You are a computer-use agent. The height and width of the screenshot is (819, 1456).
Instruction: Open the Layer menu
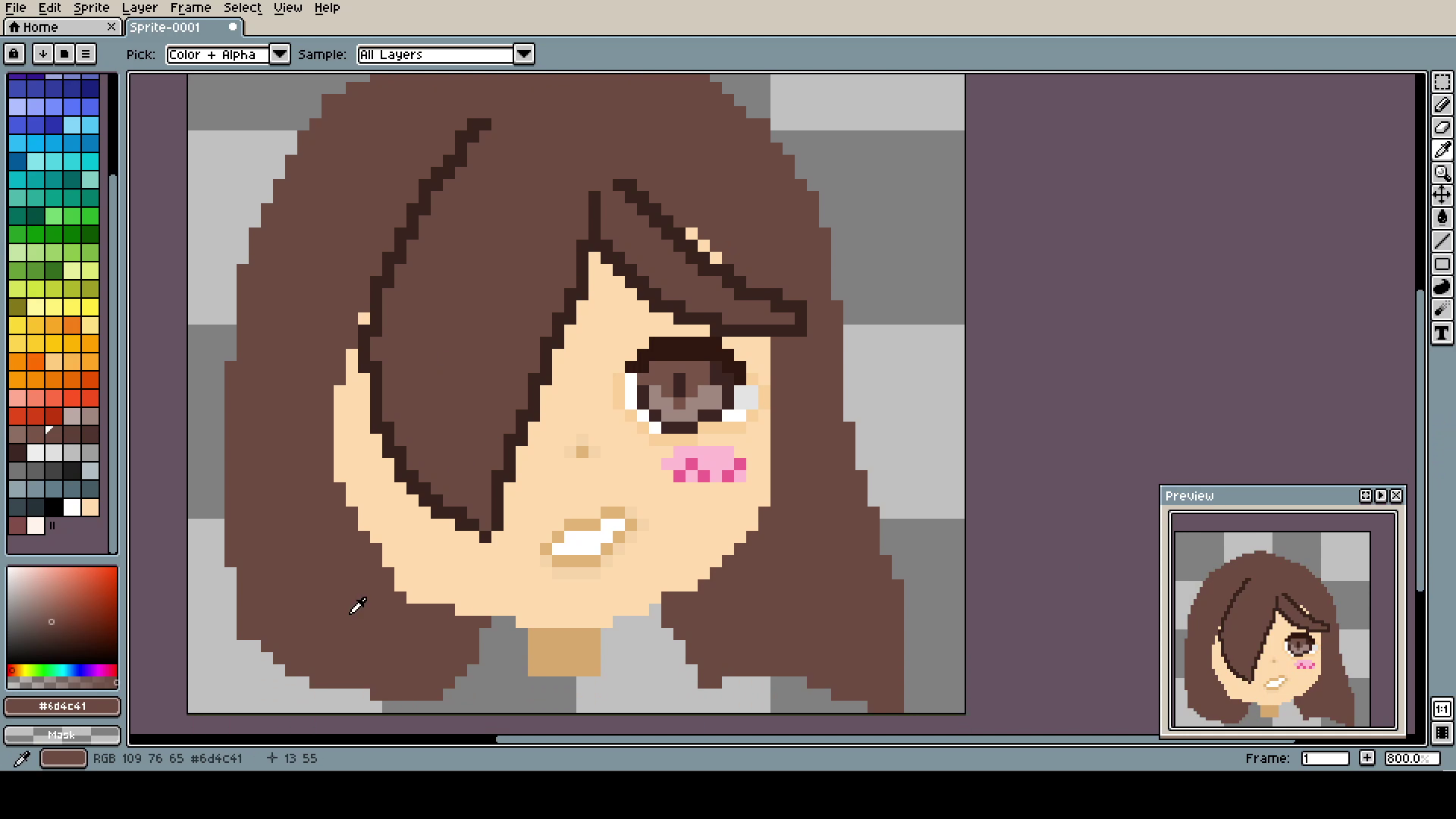(140, 8)
